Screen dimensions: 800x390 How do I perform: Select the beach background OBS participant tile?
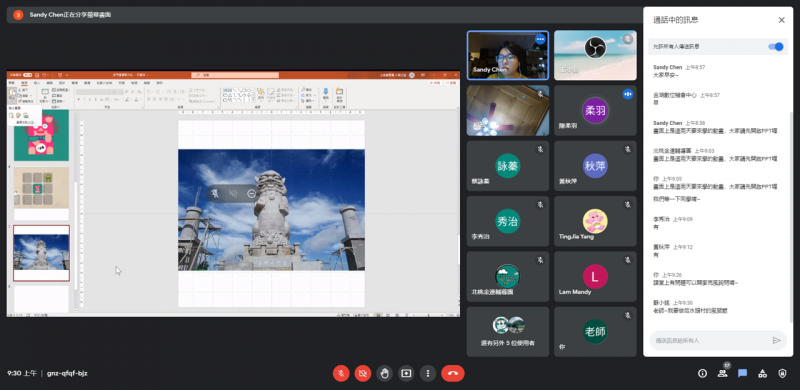595,55
